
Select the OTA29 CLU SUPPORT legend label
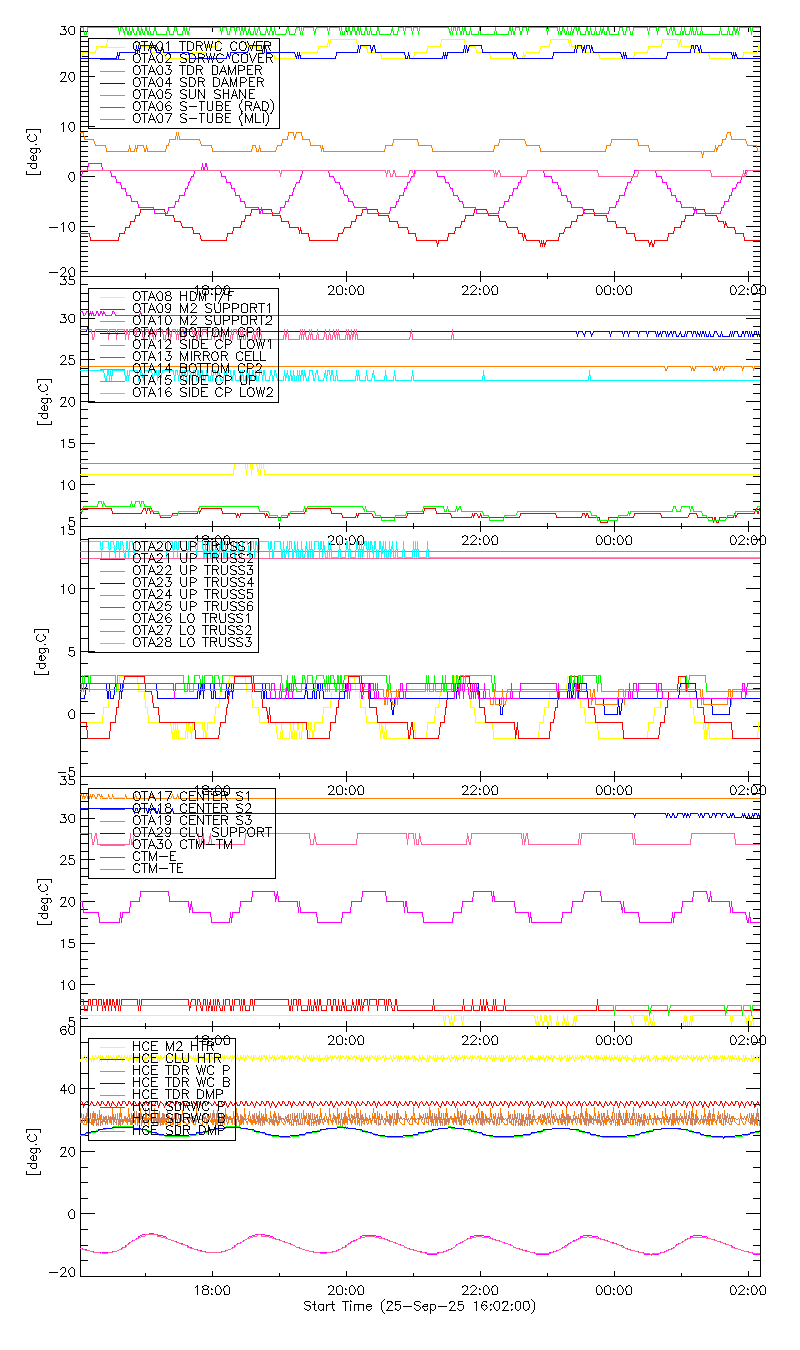201,832
